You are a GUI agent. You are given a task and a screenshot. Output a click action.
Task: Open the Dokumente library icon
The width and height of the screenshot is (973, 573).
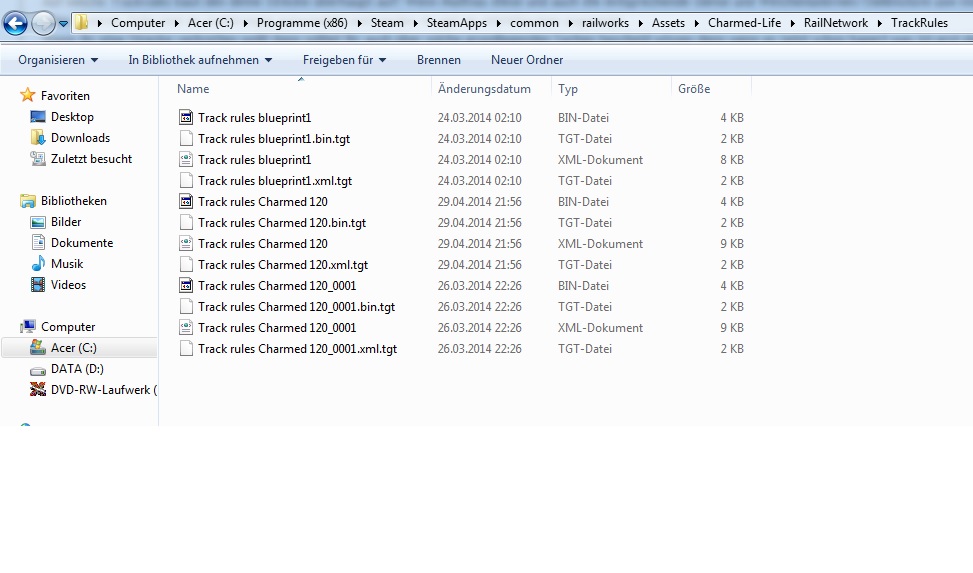tap(38, 243)
